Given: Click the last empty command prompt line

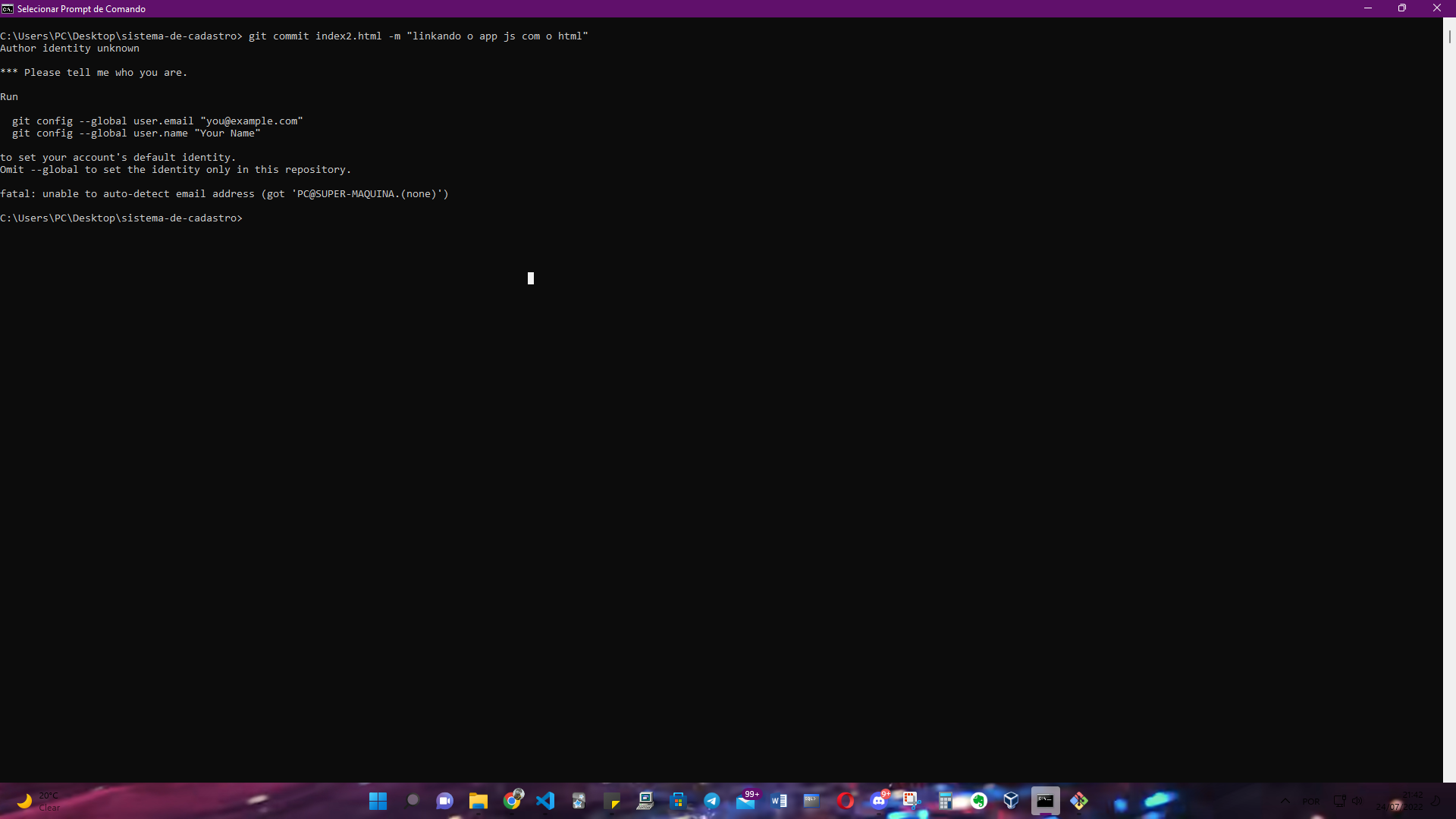Looking at the screenshot, I should (121, 218).
